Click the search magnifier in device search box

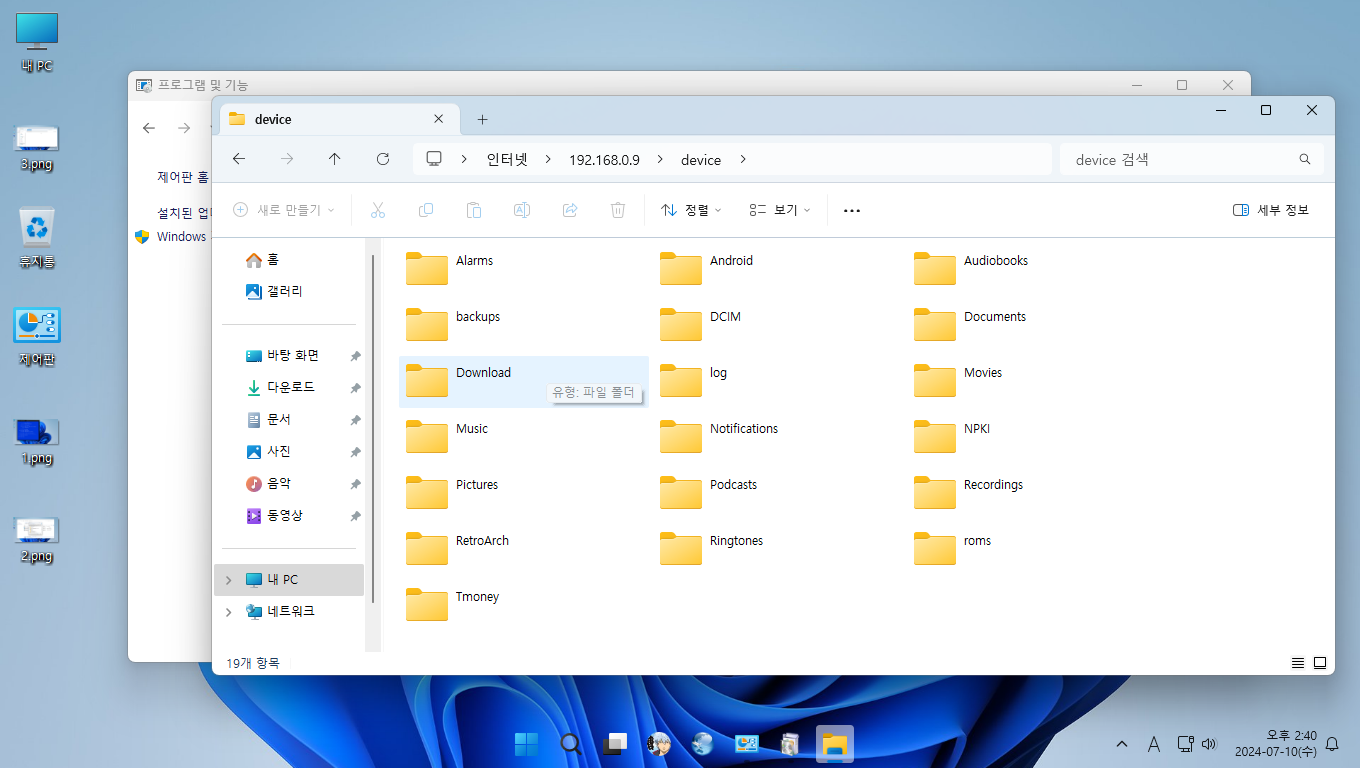(x=1305, y=159)
